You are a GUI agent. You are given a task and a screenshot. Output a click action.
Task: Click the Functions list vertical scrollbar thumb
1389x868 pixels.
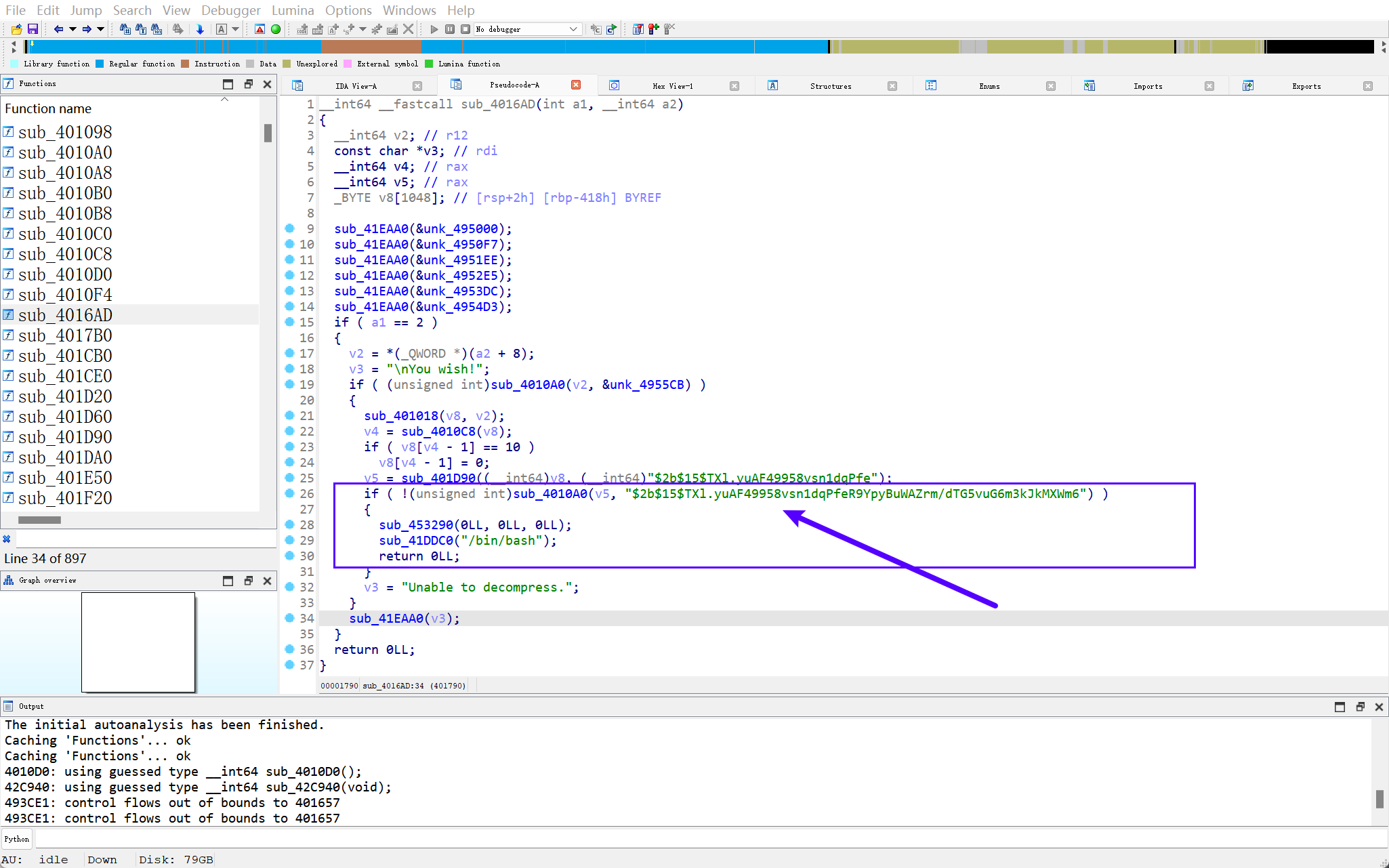pos(268,133)
